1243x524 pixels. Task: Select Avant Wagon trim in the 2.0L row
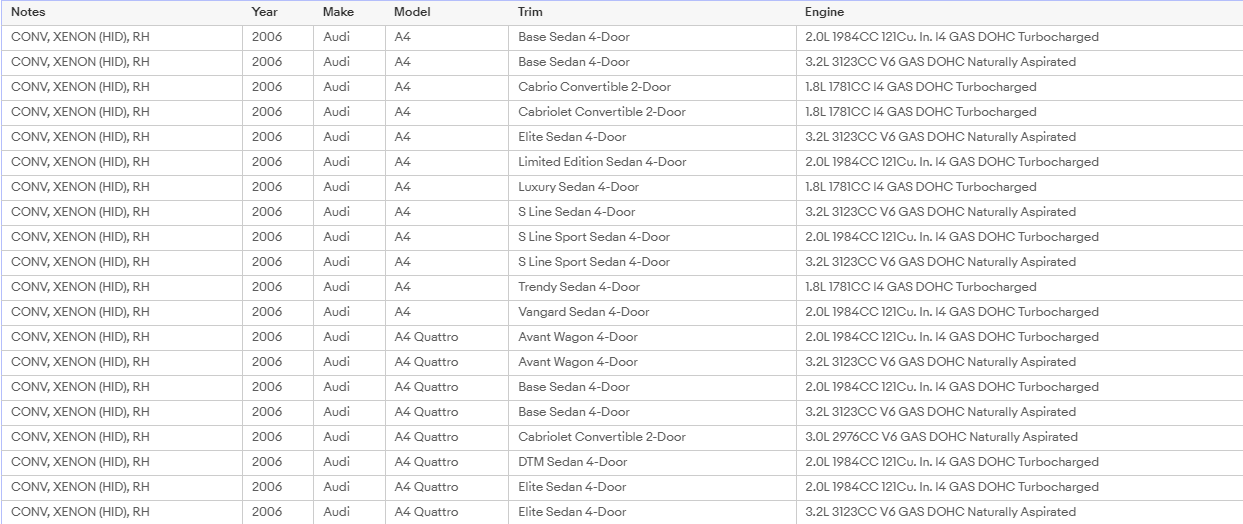652,337
